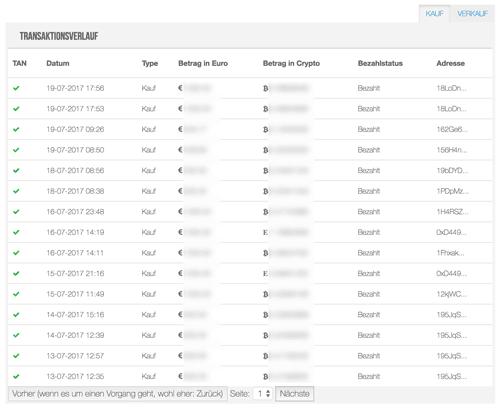The width and height of the screenshot is (500, 410).
Task: Click green checkmark for 16-07-2017 14:19 transaction
Action: [x=16, y=232]
